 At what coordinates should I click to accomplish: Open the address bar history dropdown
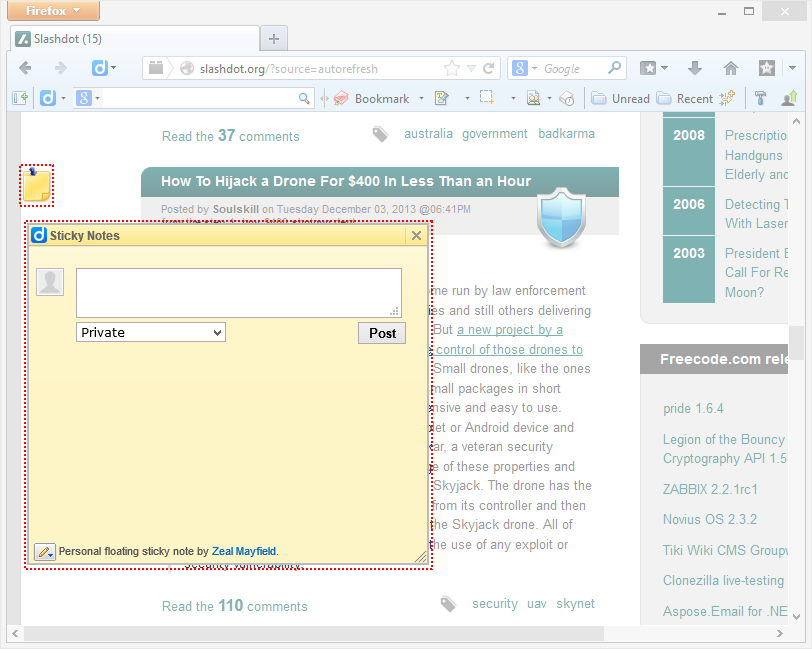pos(471,68)
